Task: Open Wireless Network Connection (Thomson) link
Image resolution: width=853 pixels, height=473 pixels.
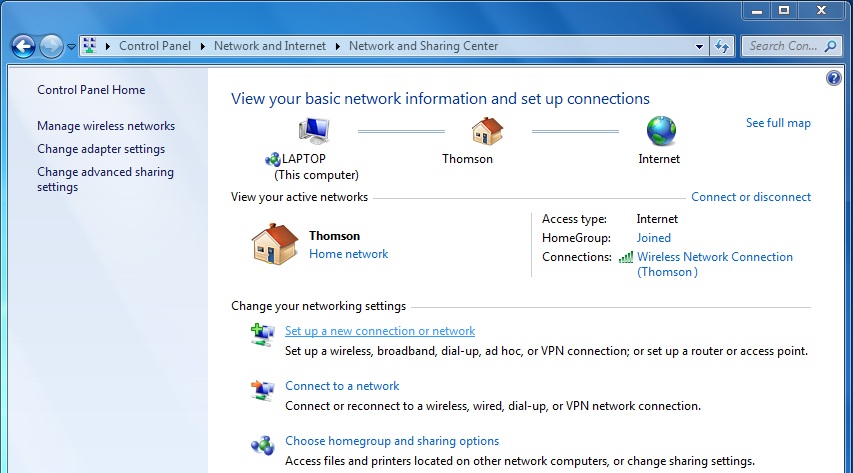Action: (715, 264)
